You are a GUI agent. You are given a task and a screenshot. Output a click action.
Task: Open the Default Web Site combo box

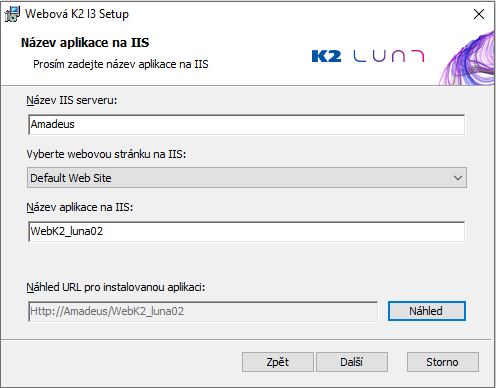pyautogui.click(x=247, y=178)
